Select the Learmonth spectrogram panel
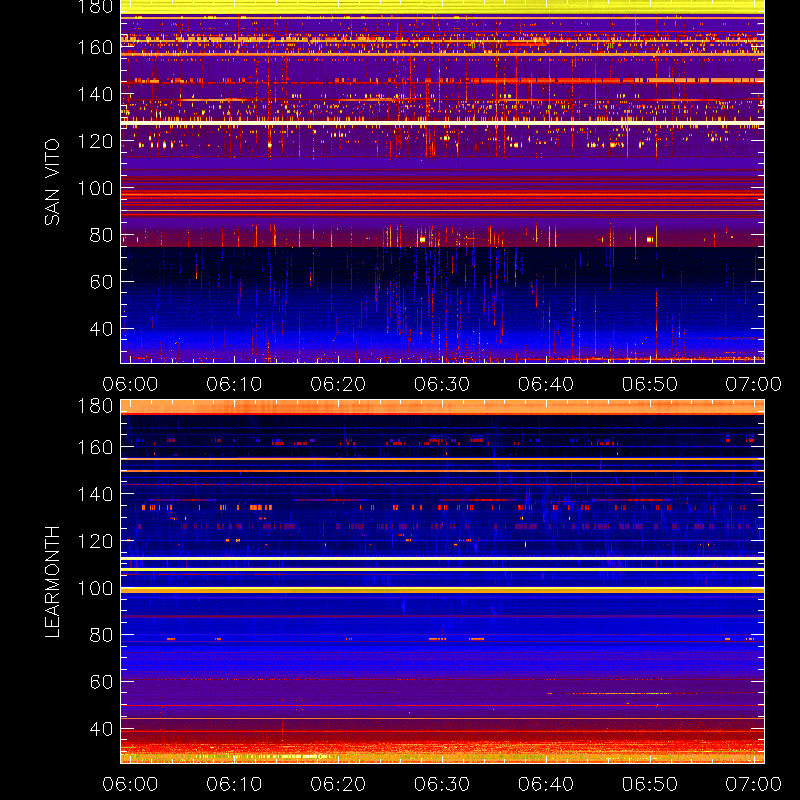This screenshot has height=800, width=800. pos(442,582)
